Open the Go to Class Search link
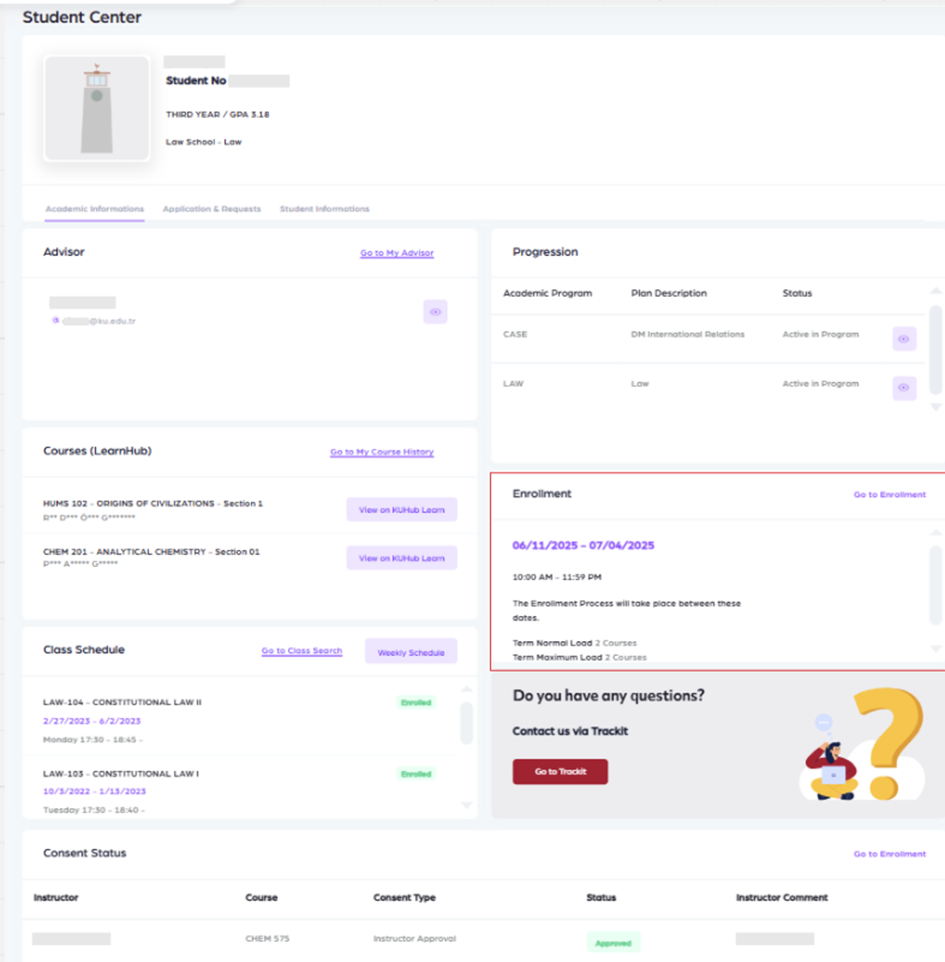Viewport: 945px width, 962px height. pos(301,651)
